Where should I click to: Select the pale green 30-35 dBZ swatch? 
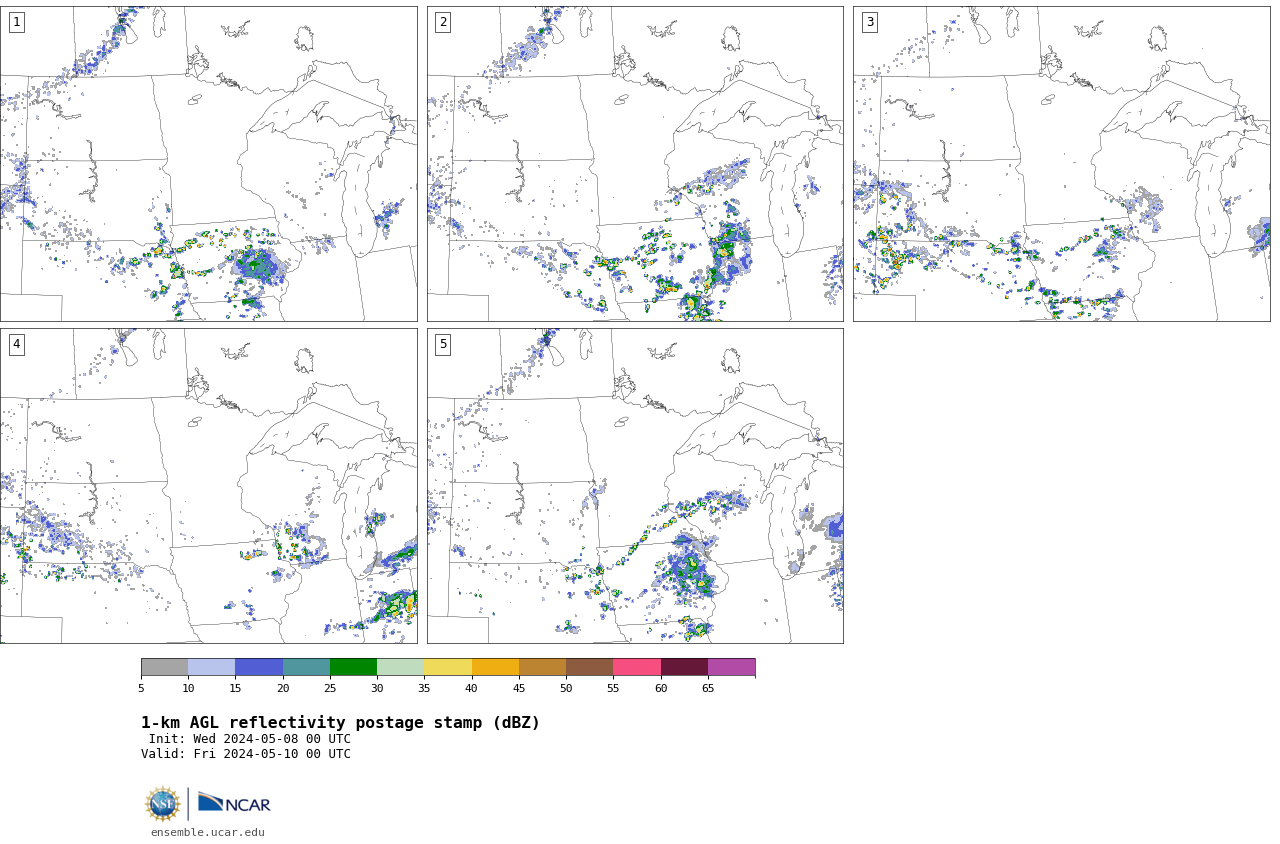pyautogui.click(x=400, y=667)
